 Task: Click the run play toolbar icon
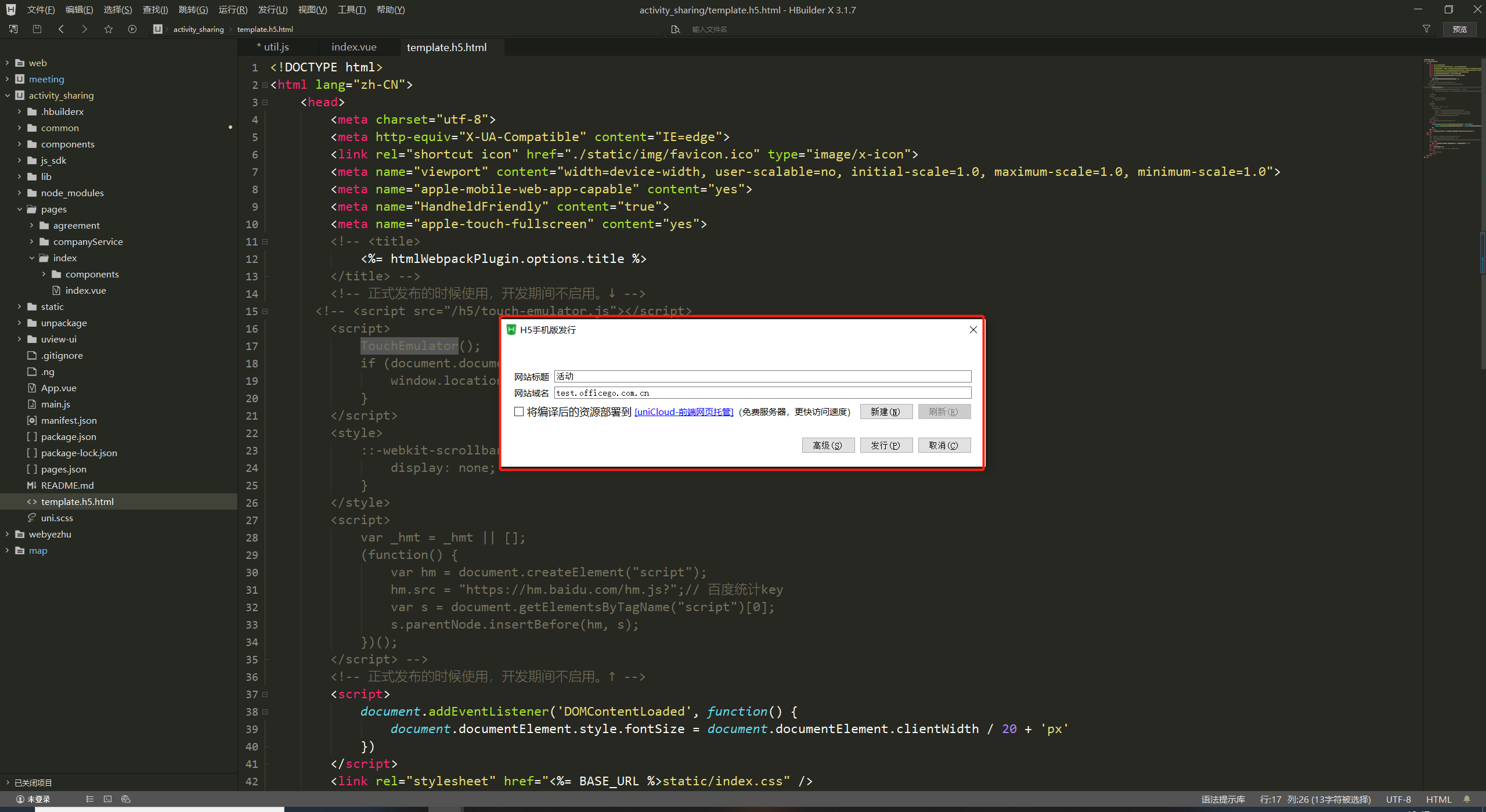132,29
